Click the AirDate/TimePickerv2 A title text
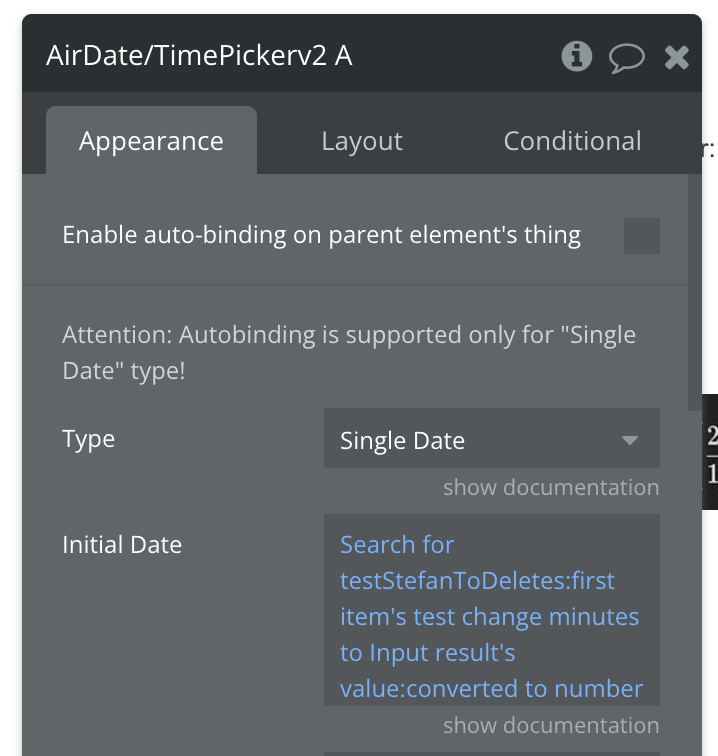Screen dimensions: 718x756 click(x=199, y=56)
